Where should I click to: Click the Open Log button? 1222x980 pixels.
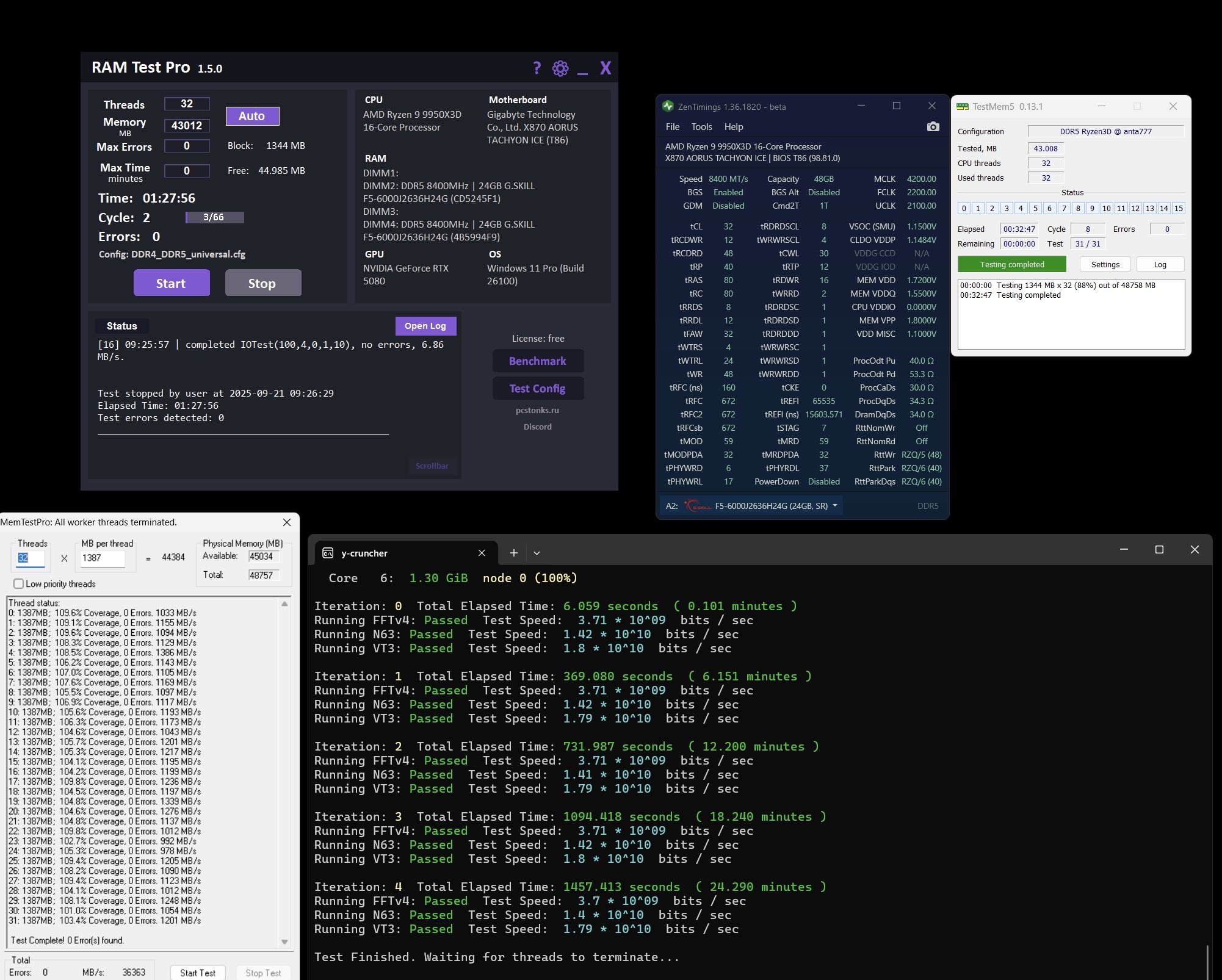425,326
